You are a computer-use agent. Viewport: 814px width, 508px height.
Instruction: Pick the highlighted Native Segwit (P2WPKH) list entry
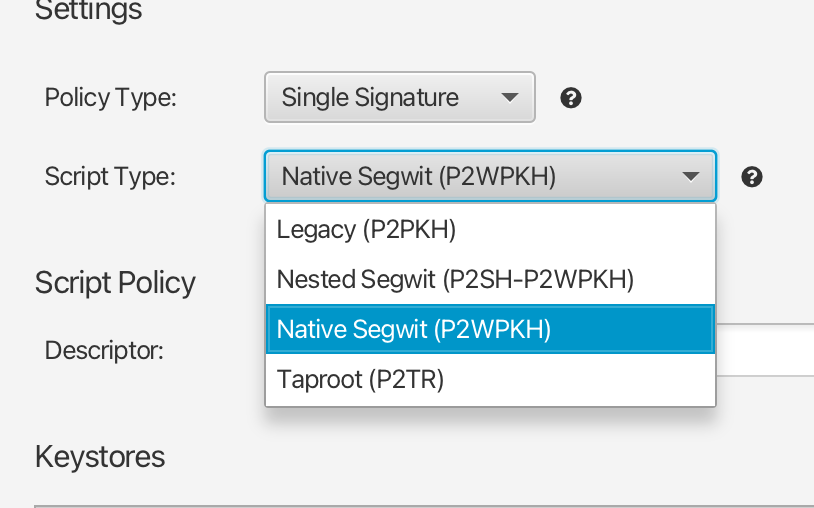point(414,329)
